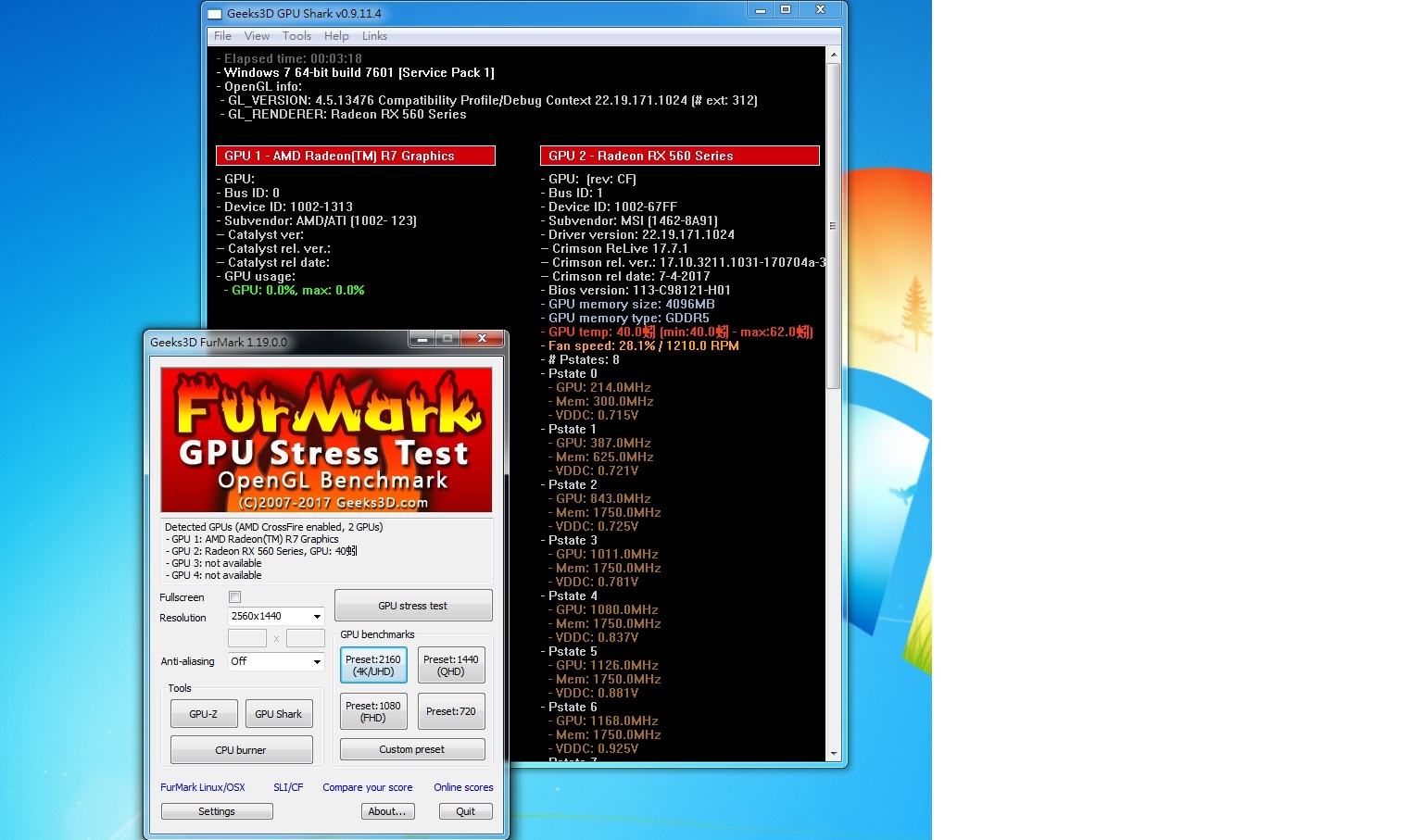Viewport: 1423px width, 840px height.
Task: Select the GPU 2 - Radeon RX 560 Series header
Action: click(x=680, y=156)
